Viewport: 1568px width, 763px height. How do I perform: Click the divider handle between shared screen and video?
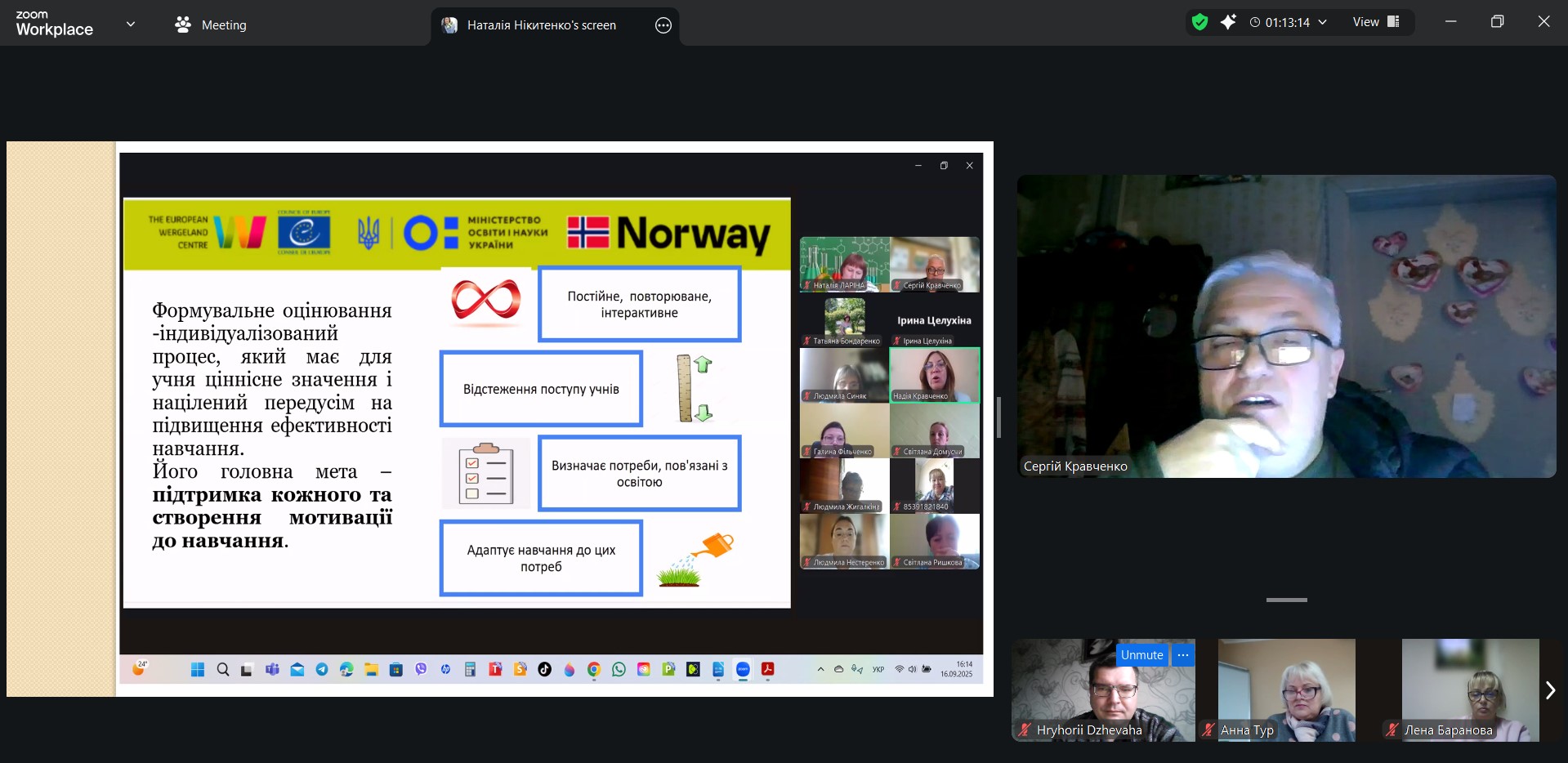click(998, 417)
